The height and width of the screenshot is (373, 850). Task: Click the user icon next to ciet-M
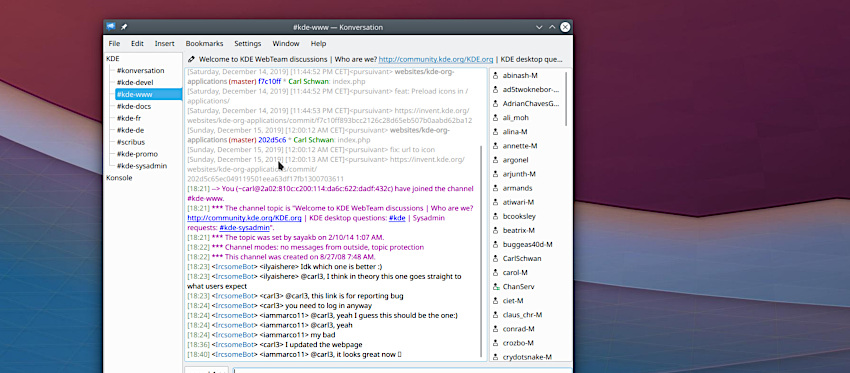pos(495,301)
